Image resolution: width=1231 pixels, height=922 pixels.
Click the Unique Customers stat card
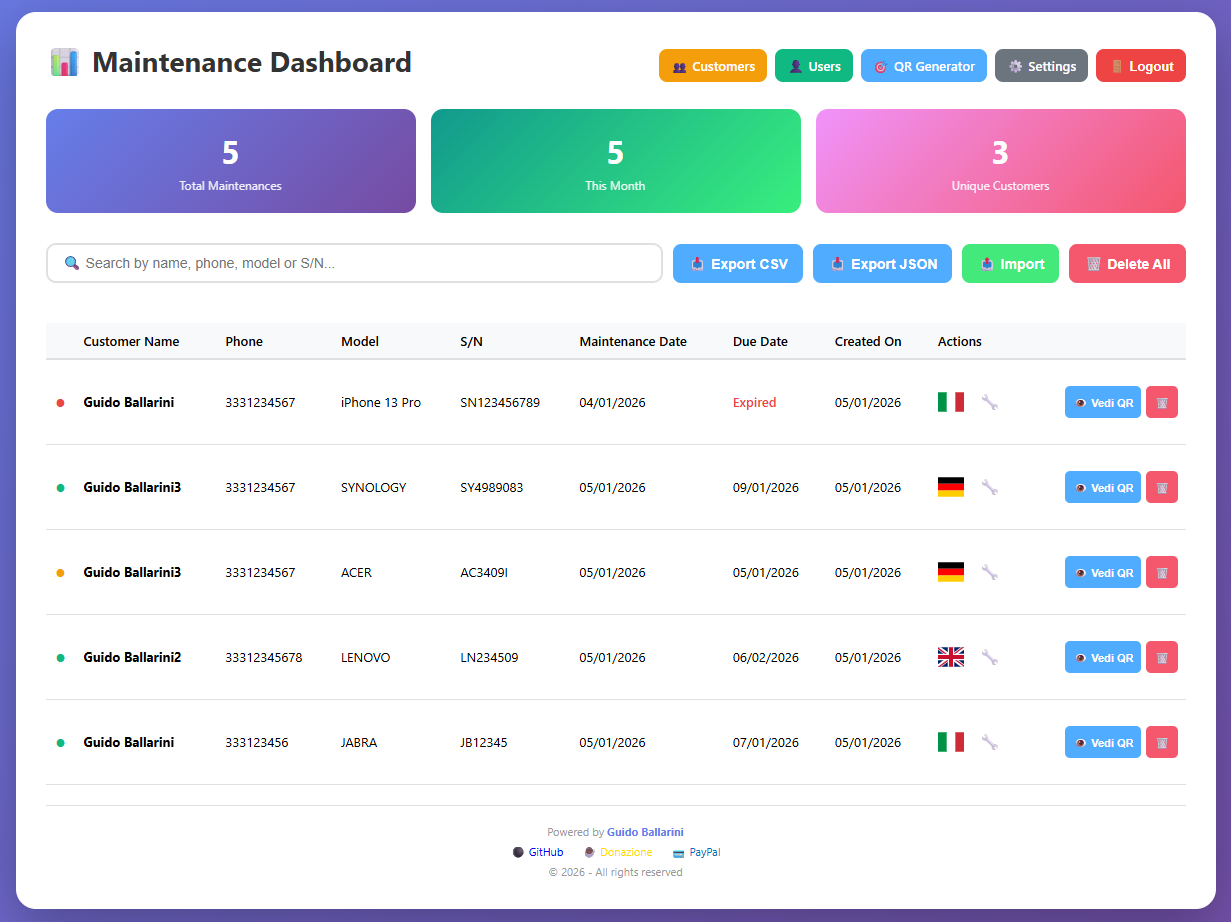click(1001, 161)
